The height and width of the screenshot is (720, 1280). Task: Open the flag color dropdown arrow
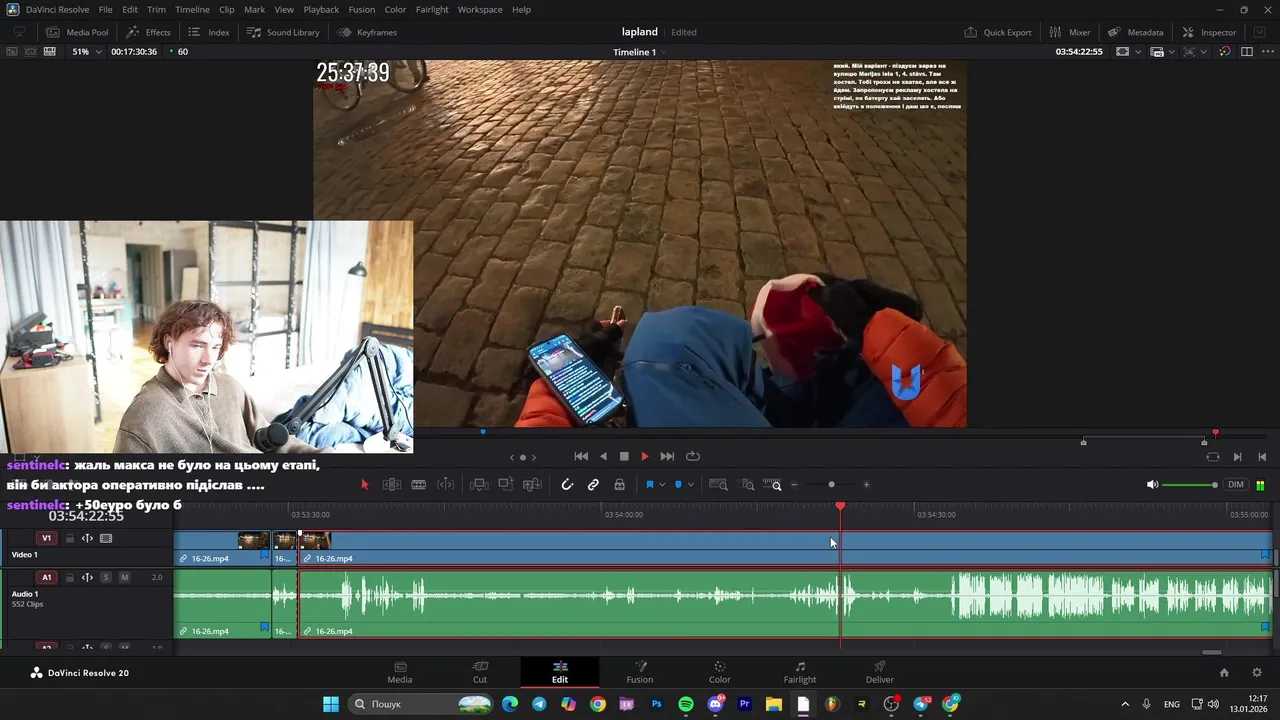(x=662, y=485)
